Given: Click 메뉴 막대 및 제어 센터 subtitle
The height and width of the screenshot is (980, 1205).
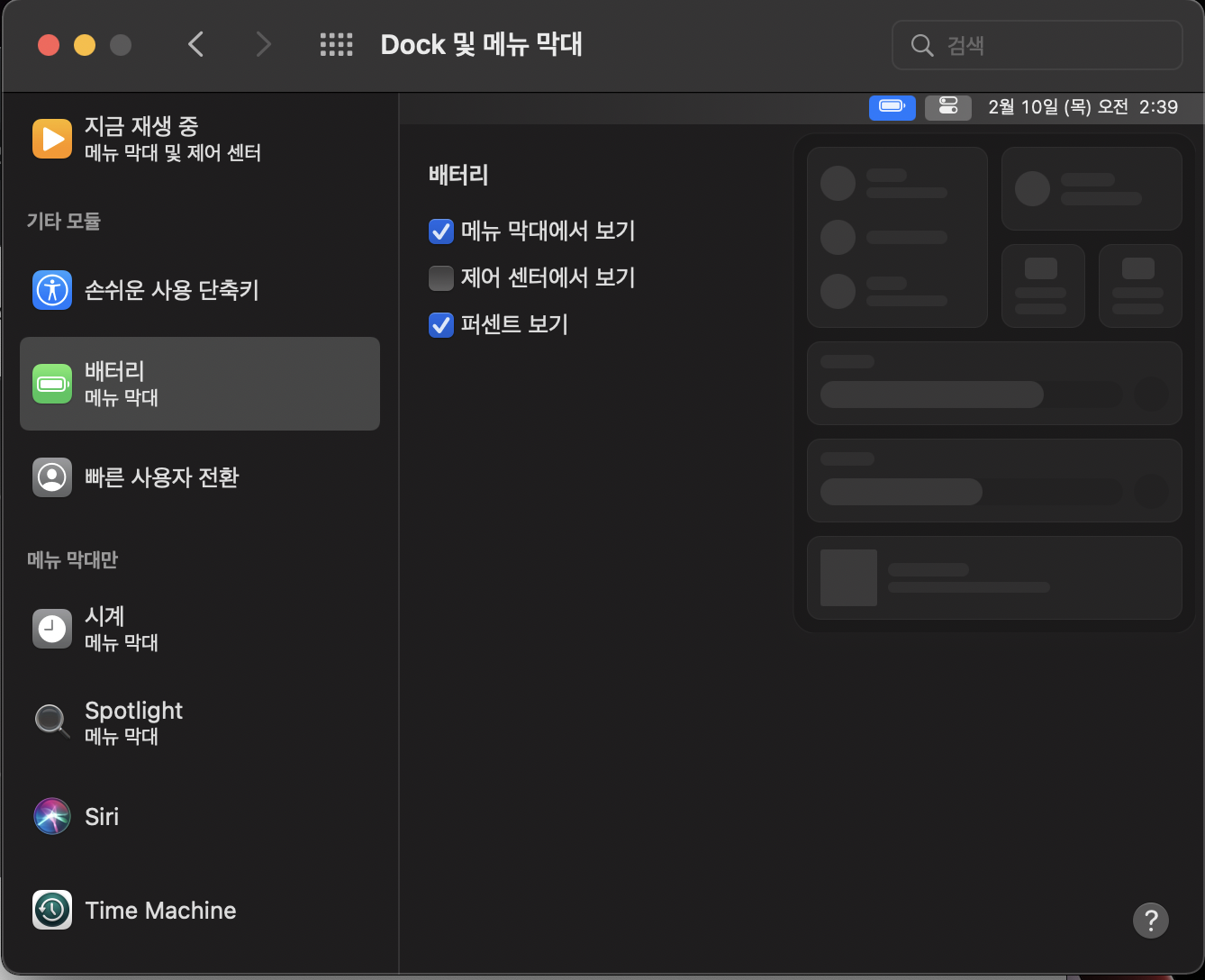Looking at the screenshot, I should [173, 153].
